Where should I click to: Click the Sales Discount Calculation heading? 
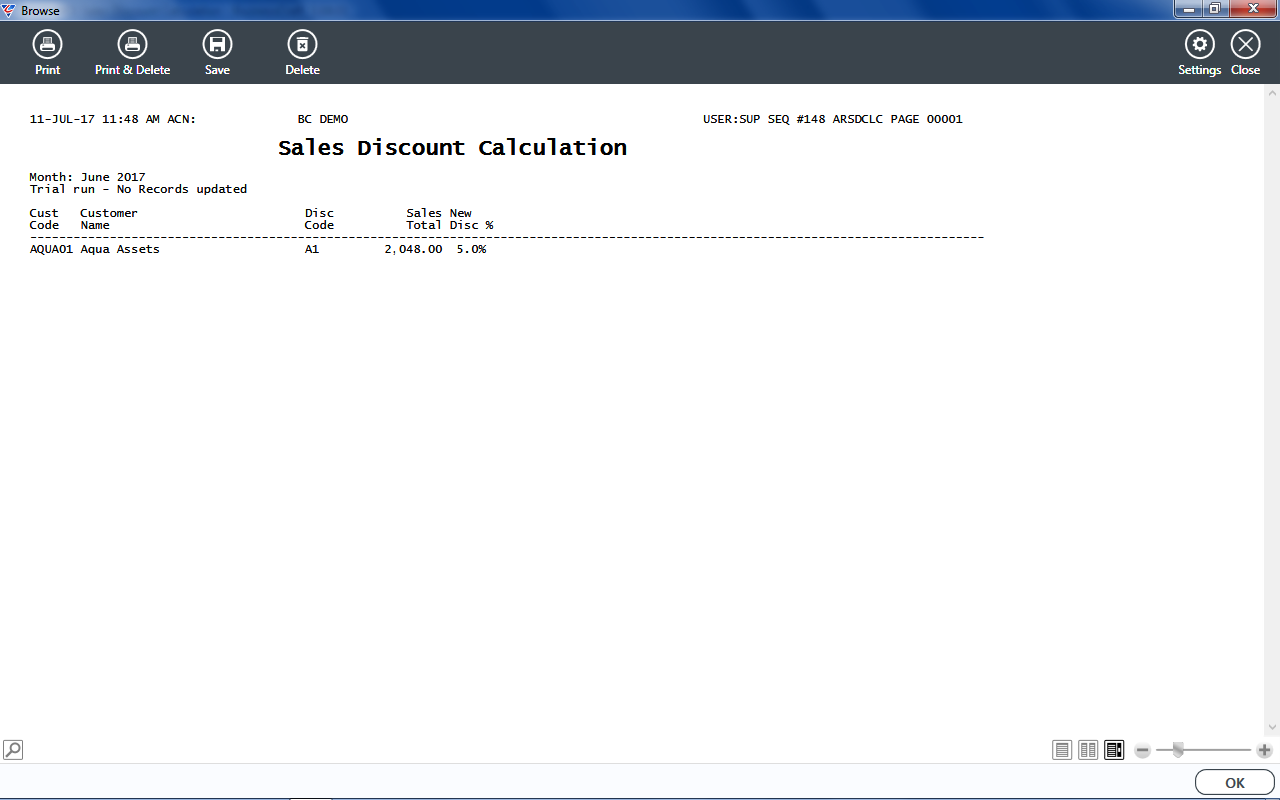[x=452, y=148]
